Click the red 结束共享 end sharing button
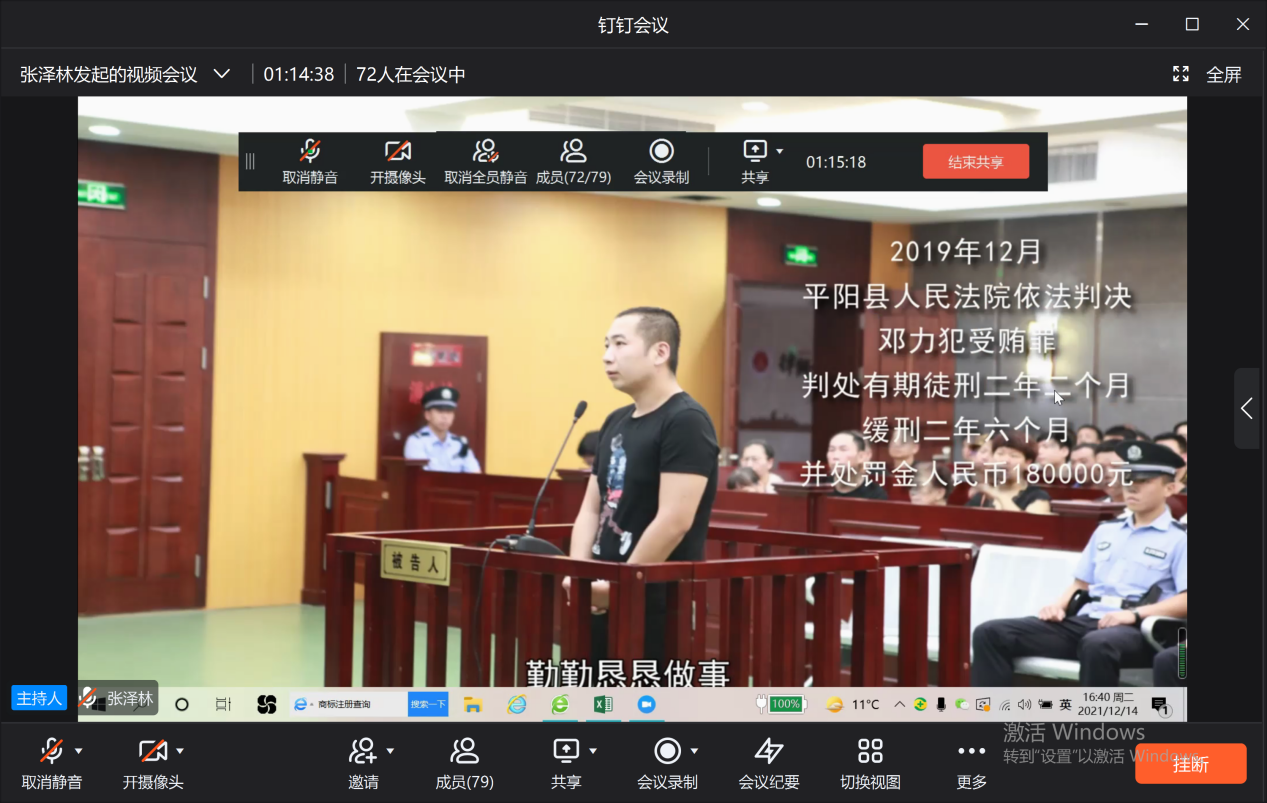 [x=975, y=162]
